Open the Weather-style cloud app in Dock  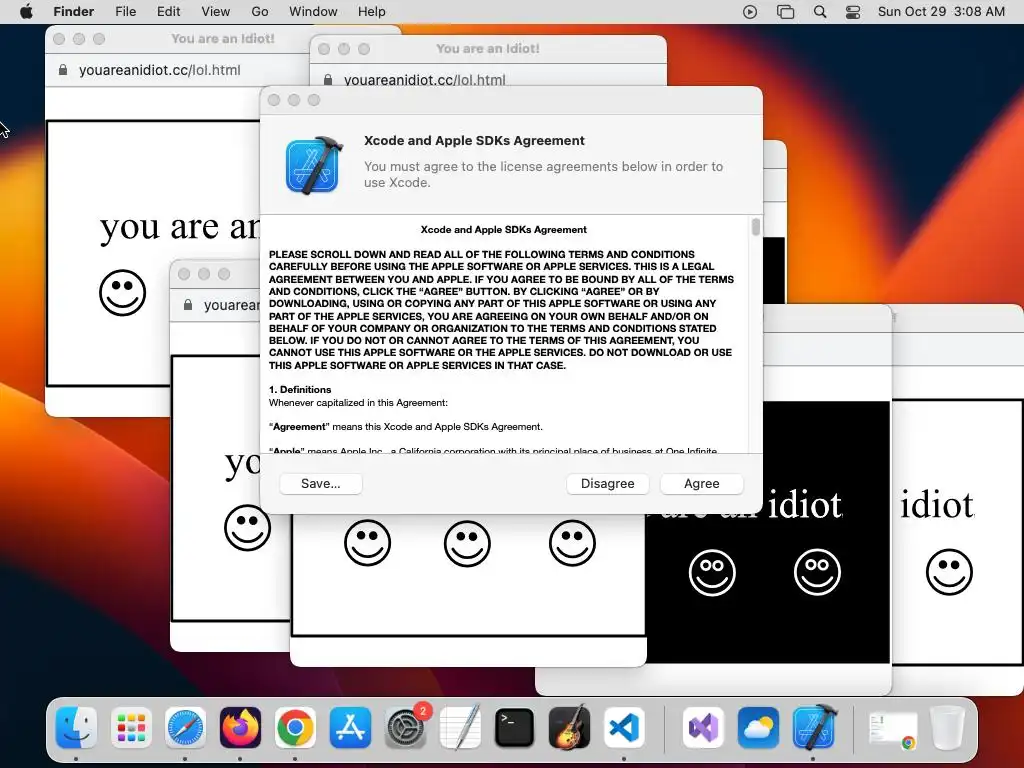(x=758, y=728)
